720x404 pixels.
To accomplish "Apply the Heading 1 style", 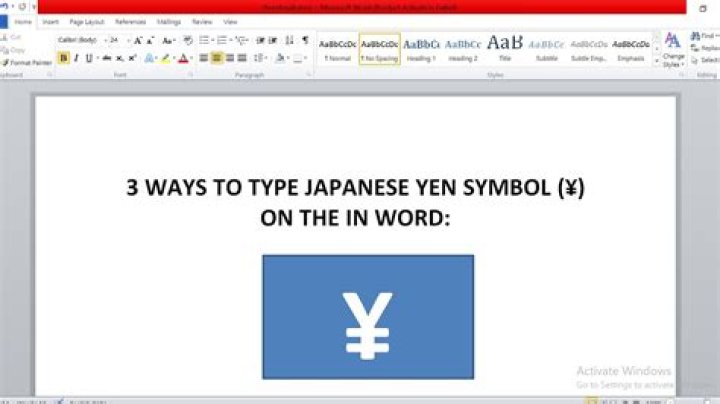I will (421, 49).
